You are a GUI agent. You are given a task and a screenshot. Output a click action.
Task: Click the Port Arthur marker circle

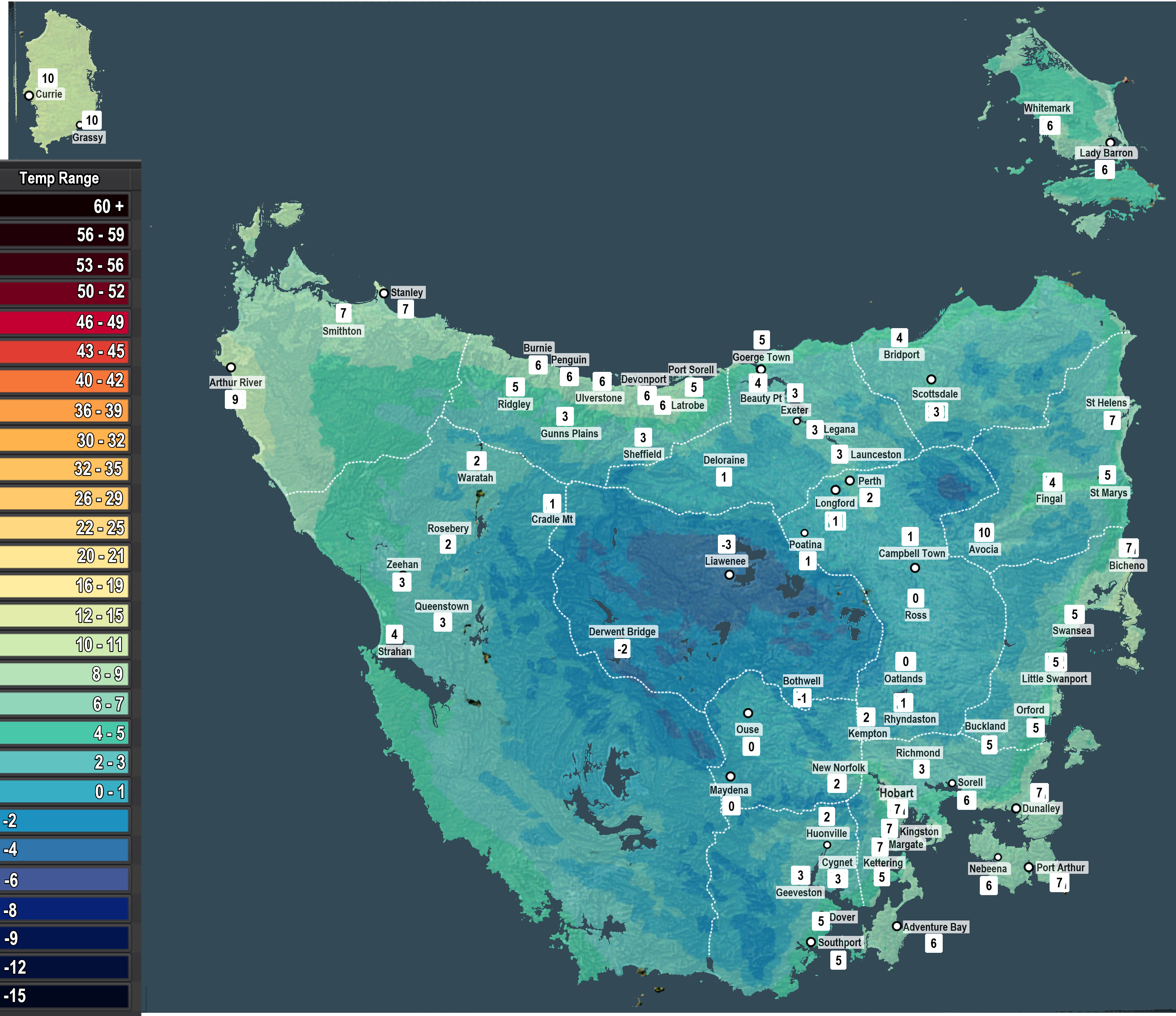pyautogui.click(x=1028, y=867)
